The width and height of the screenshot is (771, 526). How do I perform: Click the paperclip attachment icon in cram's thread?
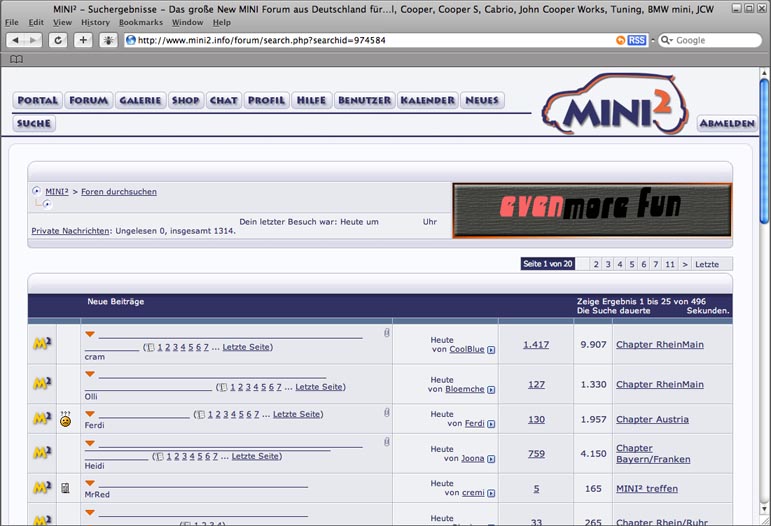[386, 332]
